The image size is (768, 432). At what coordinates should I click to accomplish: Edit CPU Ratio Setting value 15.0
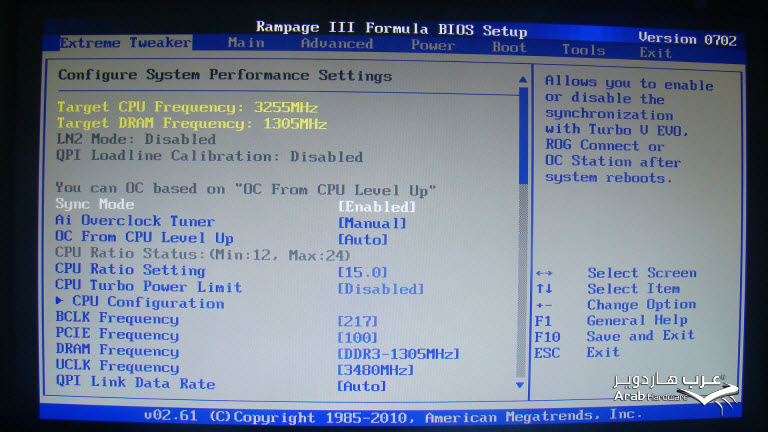(362, 272)
